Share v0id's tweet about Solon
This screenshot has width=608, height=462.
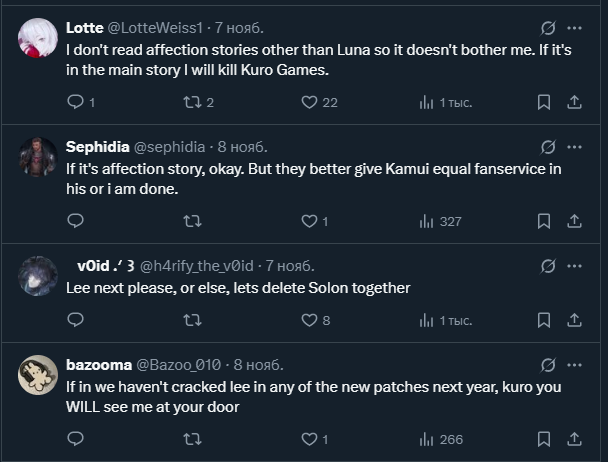coord(575,320)
